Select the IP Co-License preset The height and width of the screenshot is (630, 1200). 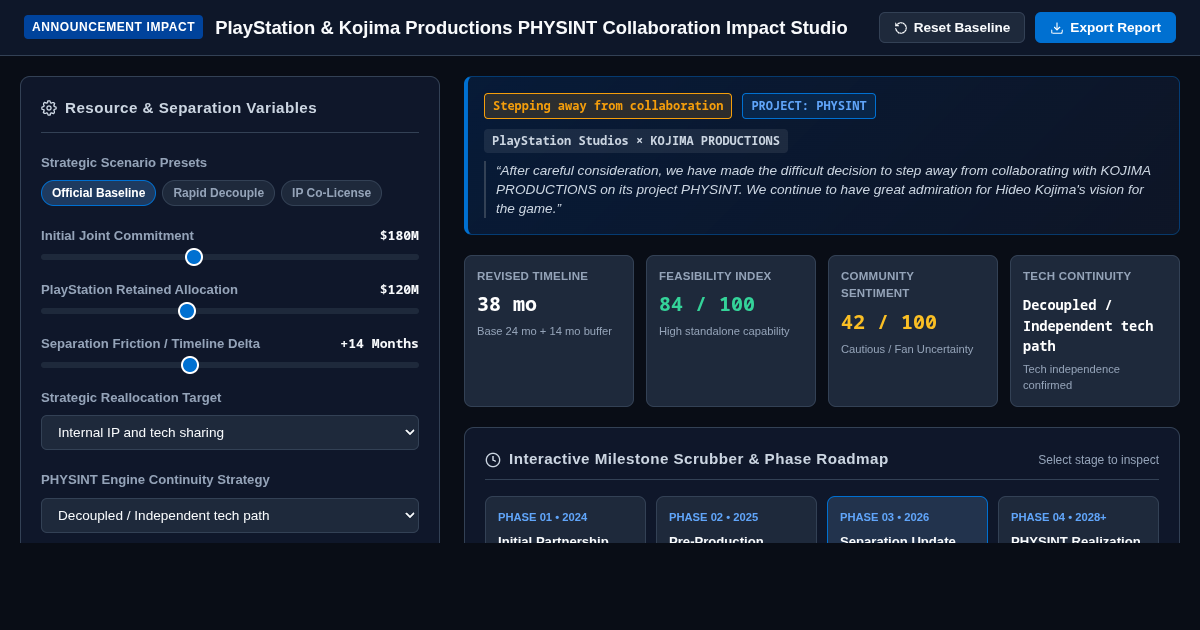point(331,193)
